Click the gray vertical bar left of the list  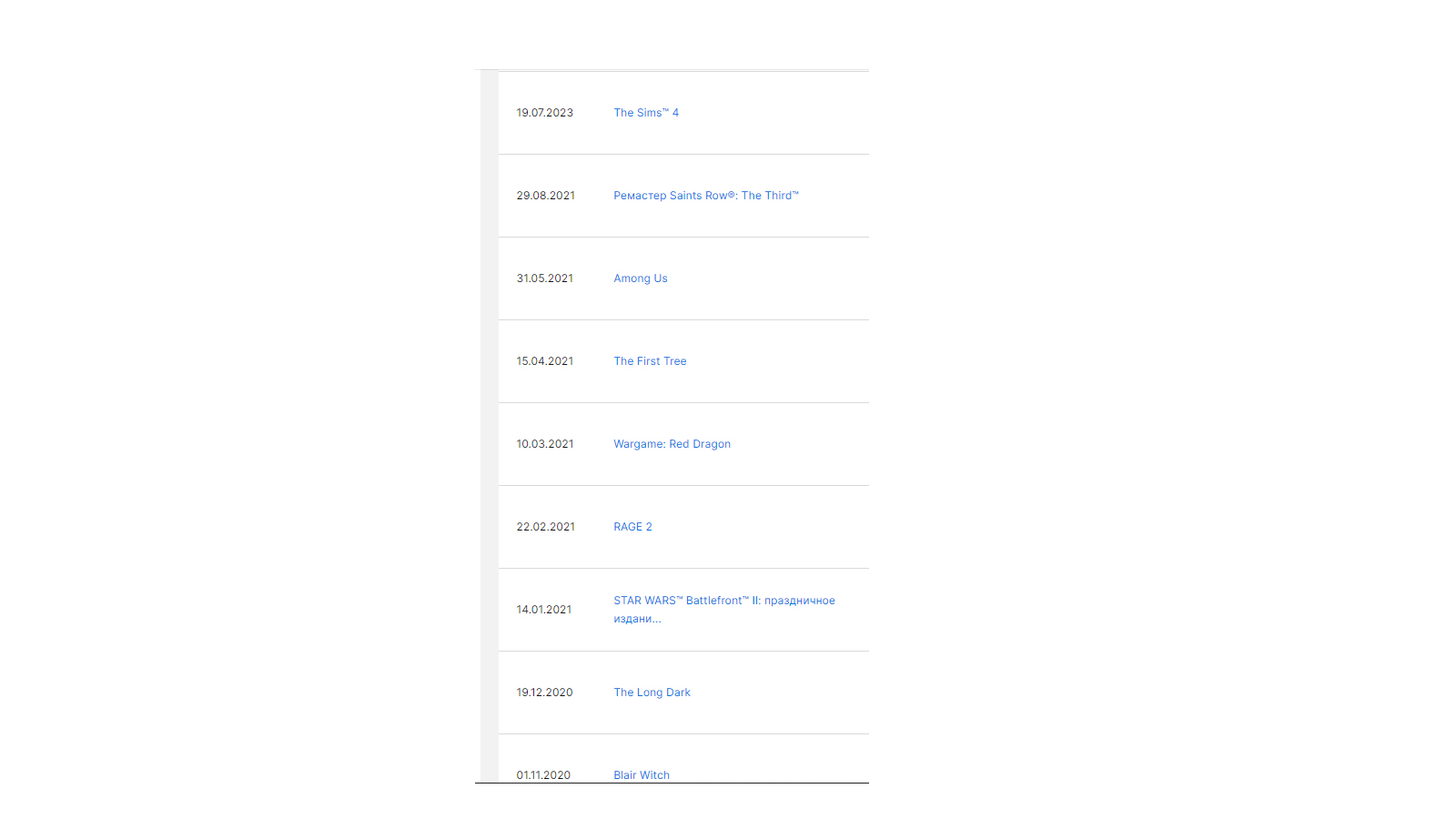(x=490, y=426)
